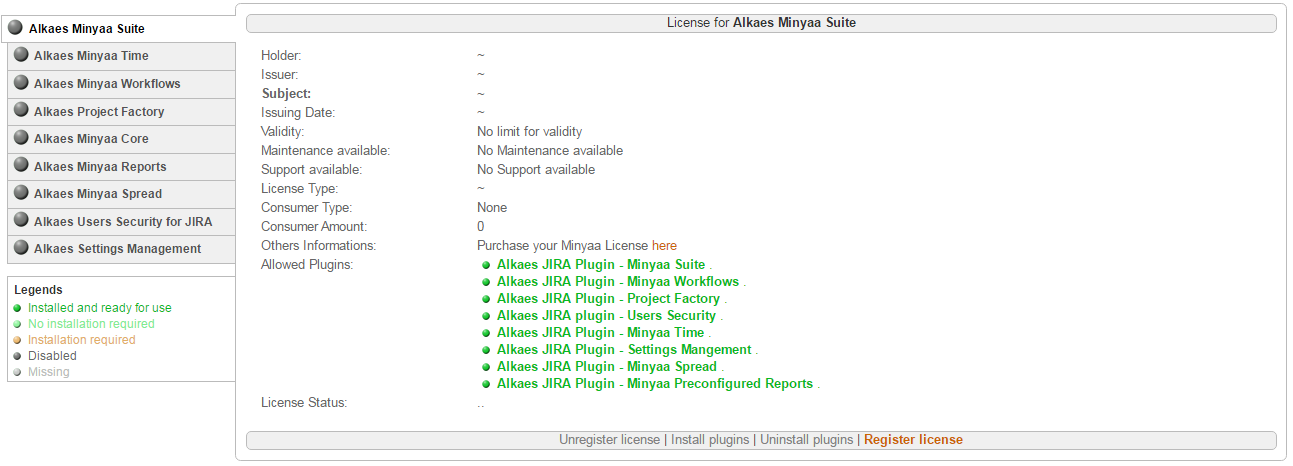Switch to Alkaes Minyaa Workflows tab
Viewport: 1293px width, 466px height.
tap(122, 84)
